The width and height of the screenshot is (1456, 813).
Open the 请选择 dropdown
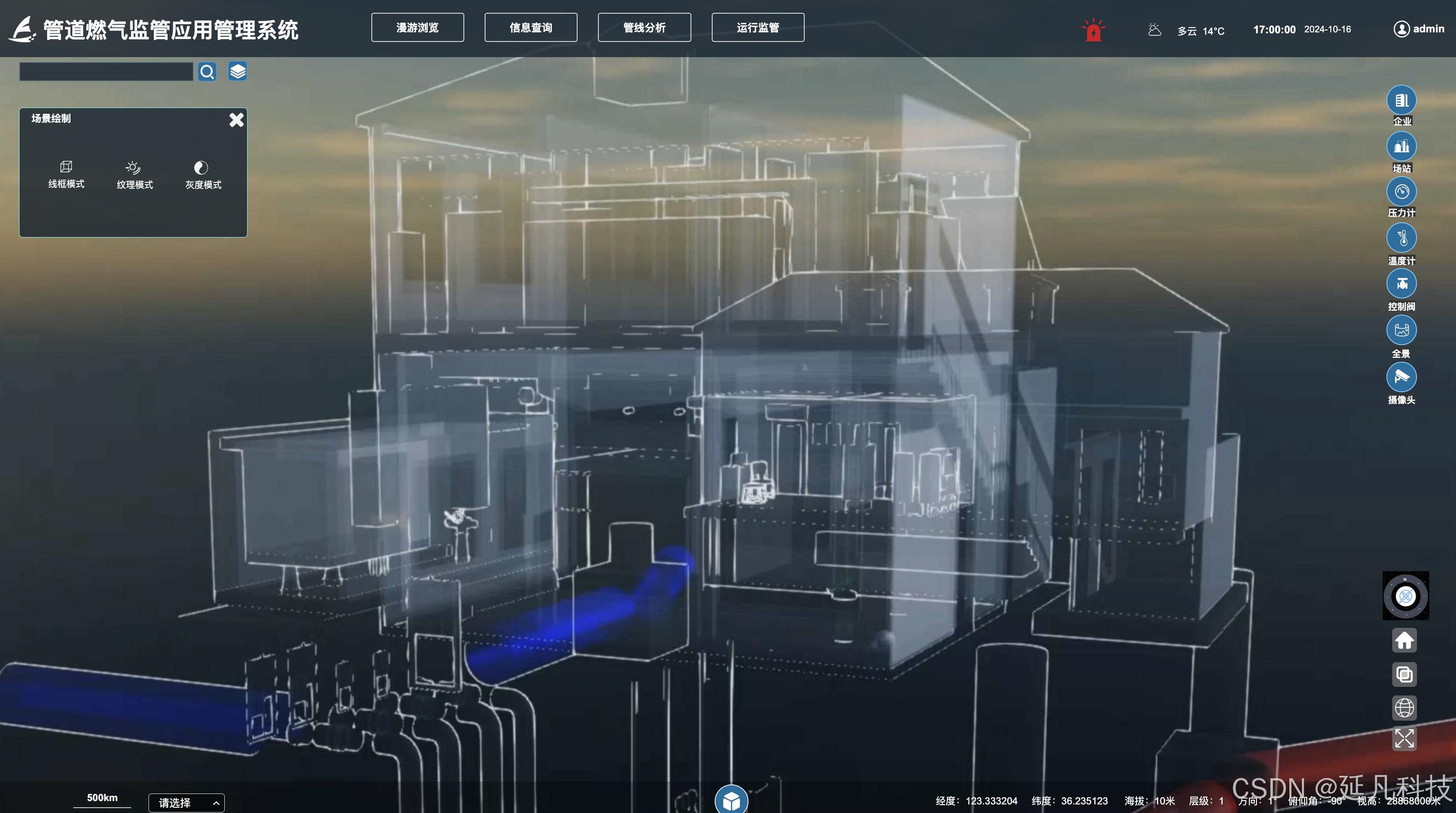click(187, 802)
